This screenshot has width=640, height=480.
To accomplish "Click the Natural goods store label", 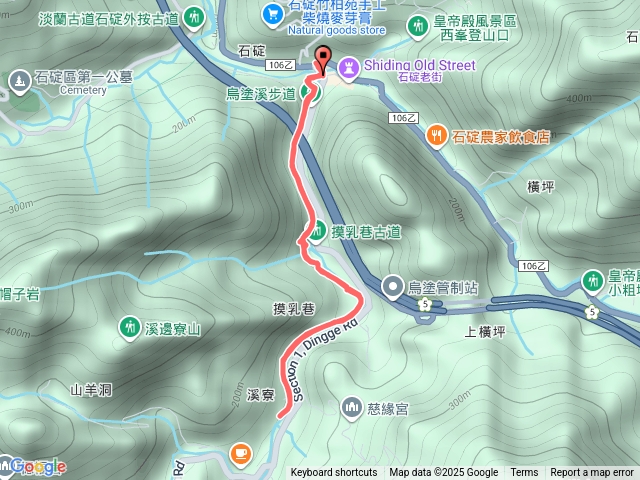I will click(337, 30).
